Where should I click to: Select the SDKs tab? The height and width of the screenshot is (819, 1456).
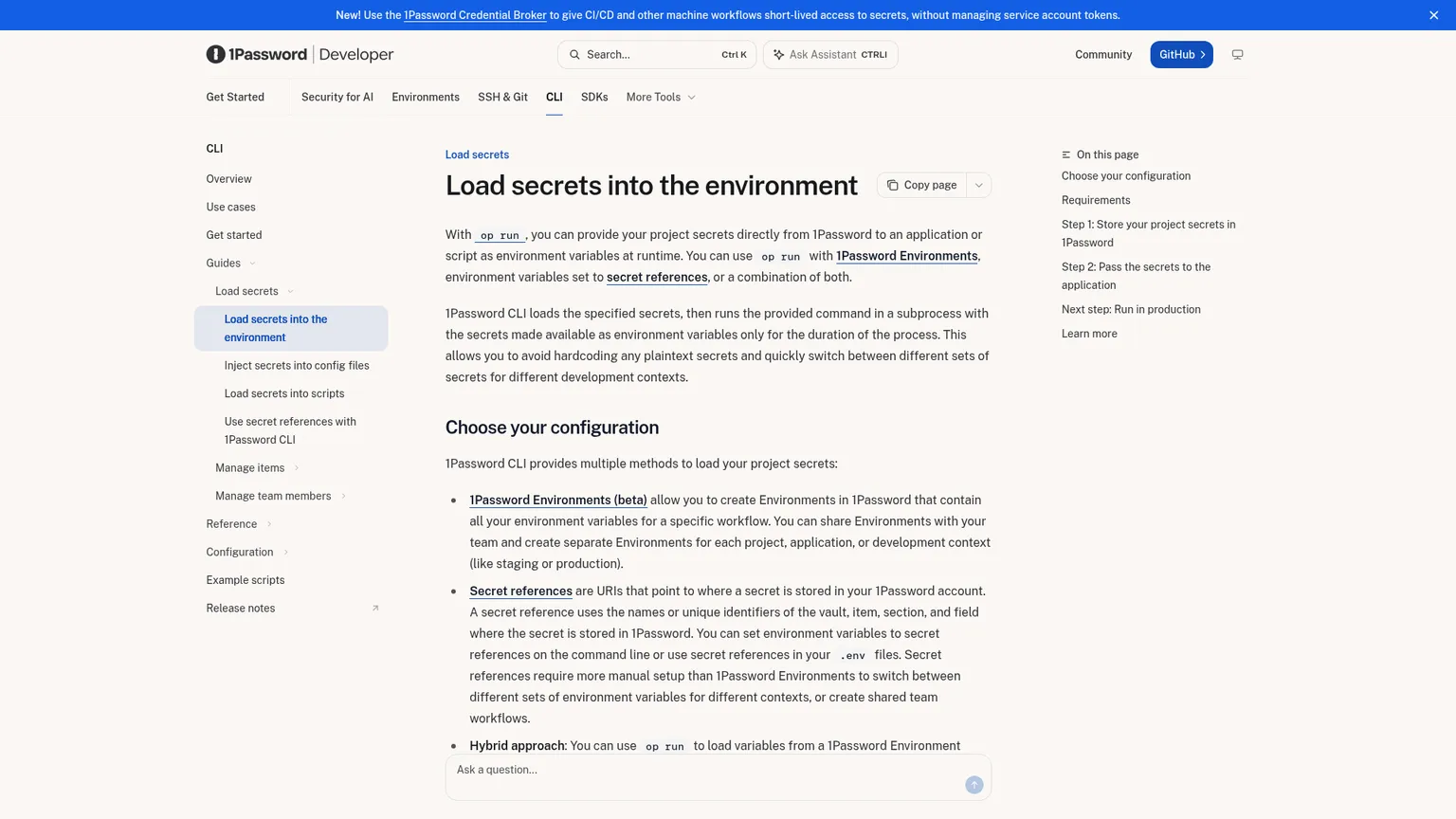point(594,97)
